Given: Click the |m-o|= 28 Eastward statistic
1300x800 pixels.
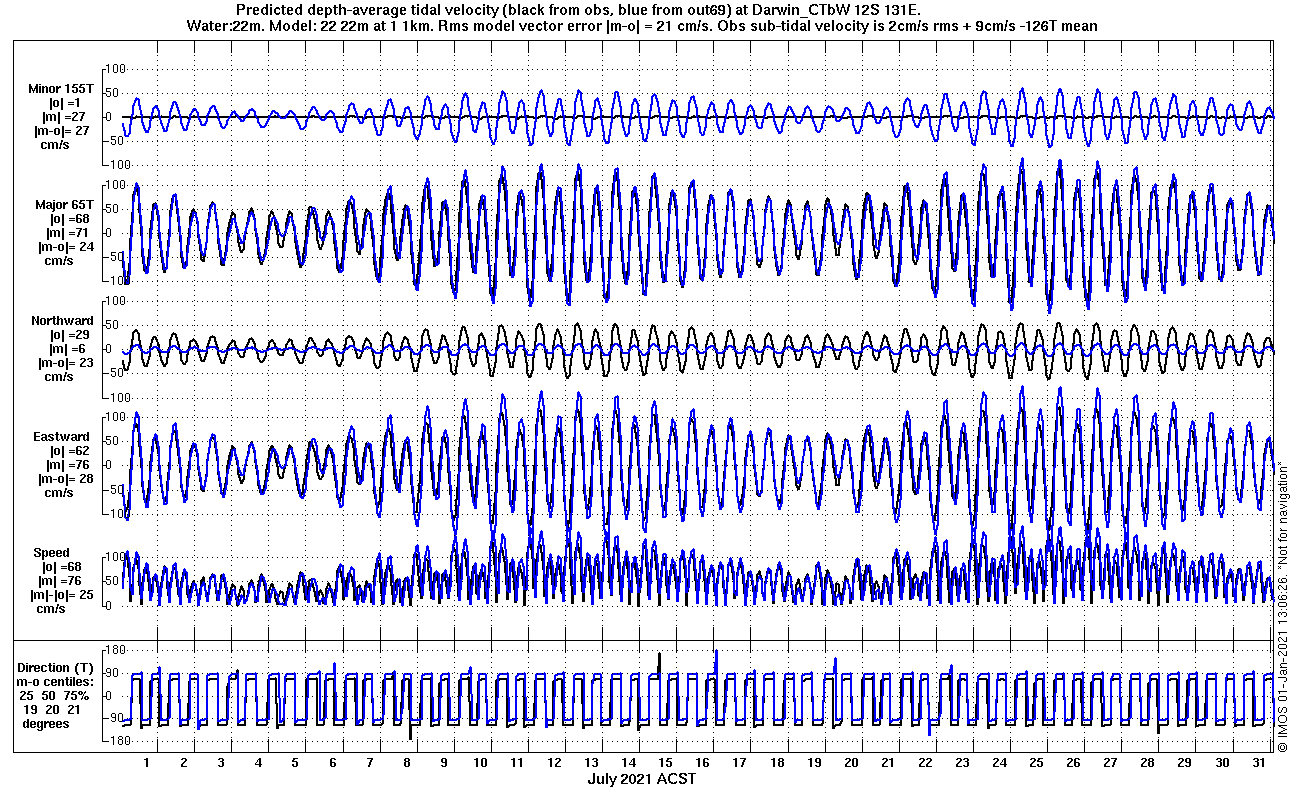Looking at the screenshot, I should click(64, 479).
